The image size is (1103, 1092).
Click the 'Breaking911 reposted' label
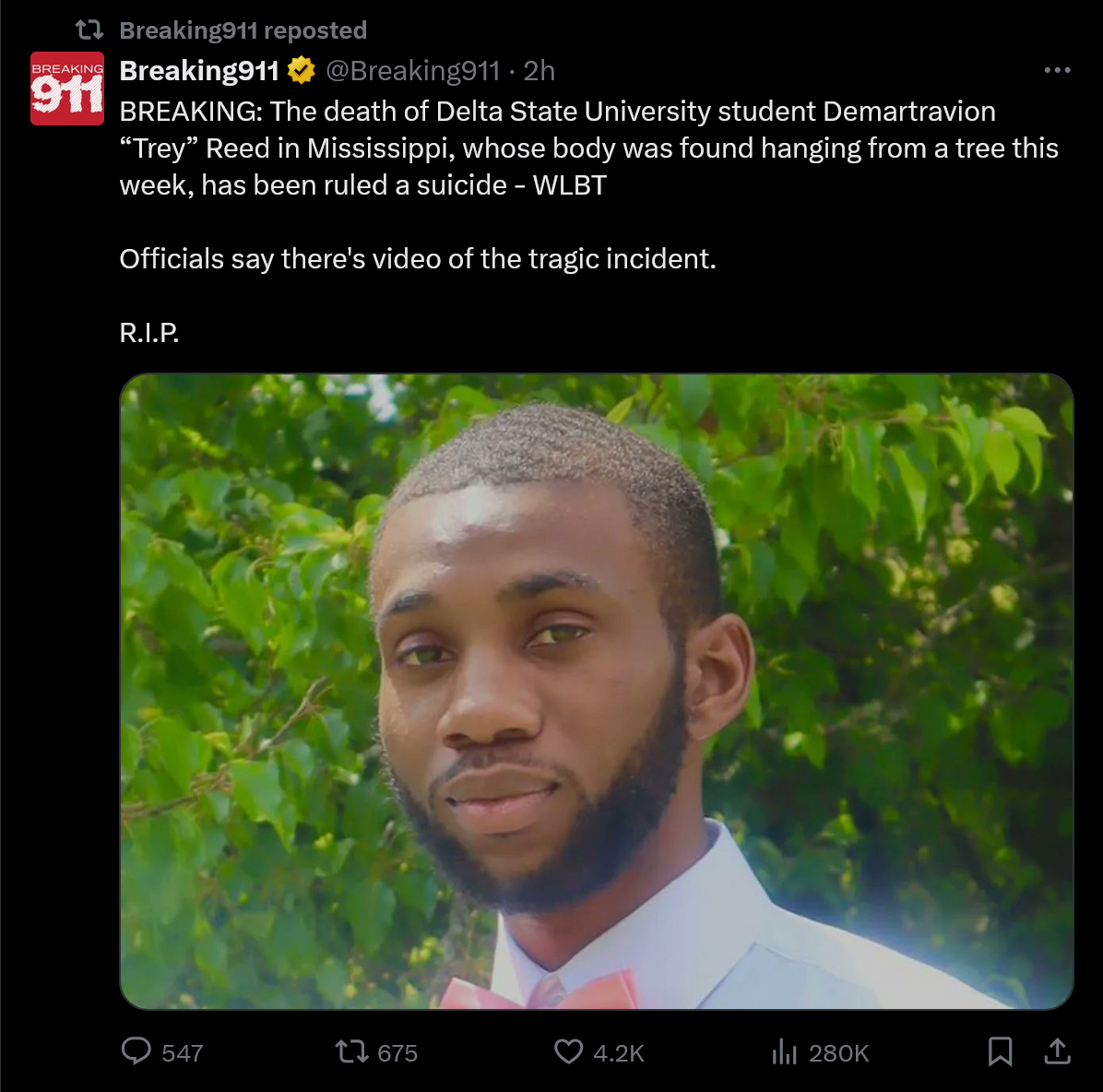(x=243, y=30)
